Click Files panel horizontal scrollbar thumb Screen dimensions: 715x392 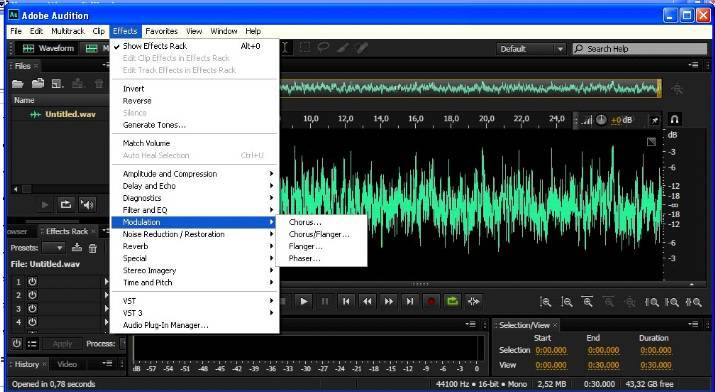[x=27, y=189]
